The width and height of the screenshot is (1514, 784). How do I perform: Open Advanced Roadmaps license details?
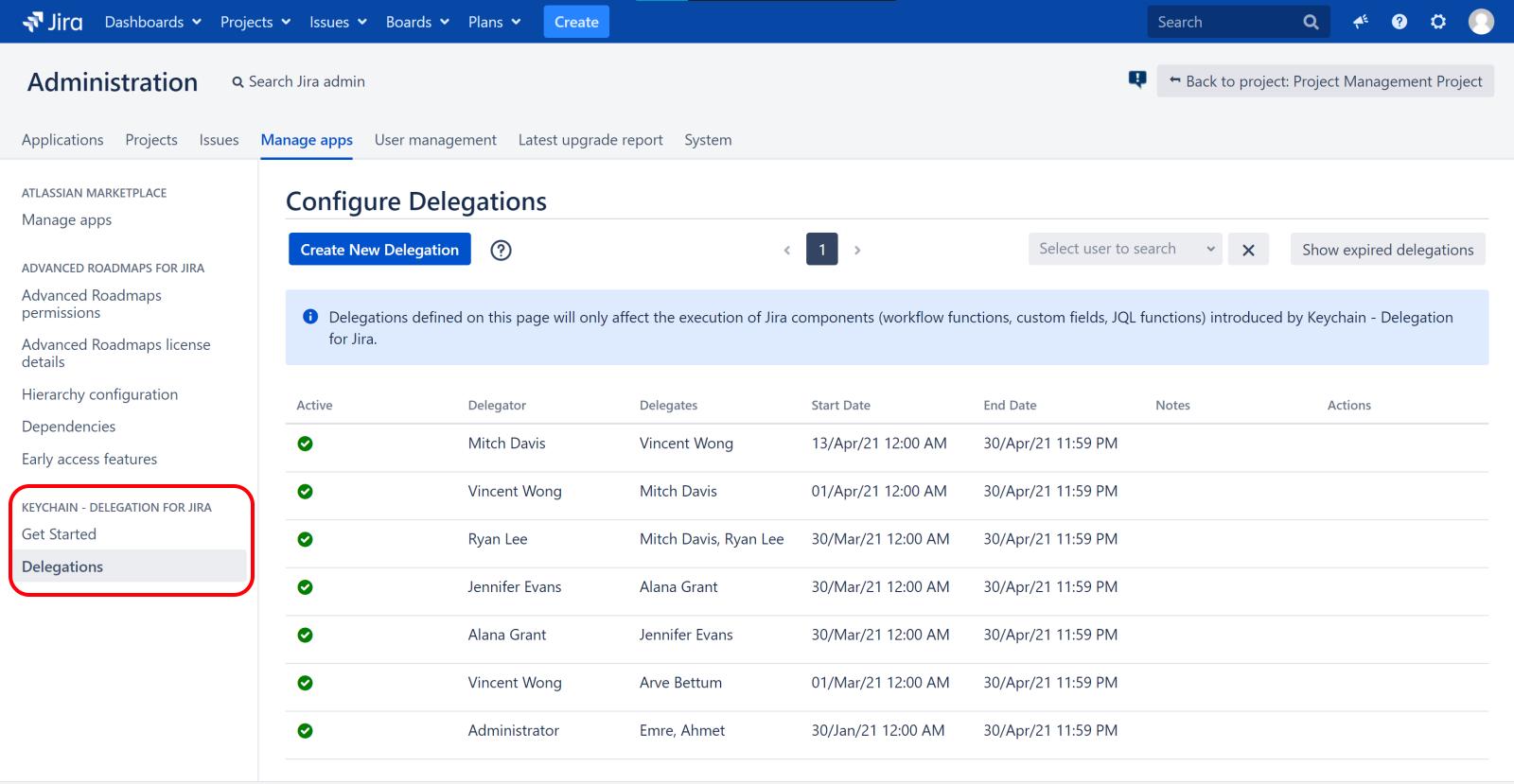coord(115,353)
